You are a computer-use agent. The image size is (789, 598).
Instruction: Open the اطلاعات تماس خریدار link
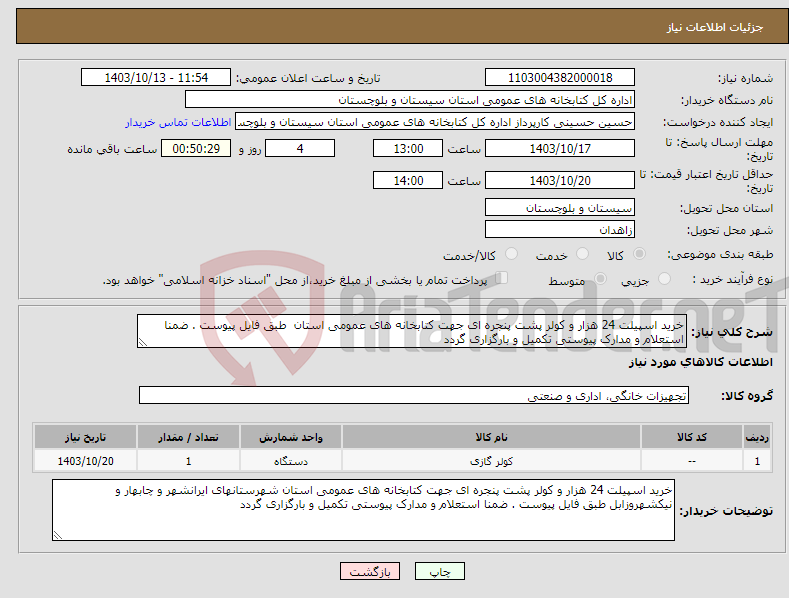tap(178, 122)
